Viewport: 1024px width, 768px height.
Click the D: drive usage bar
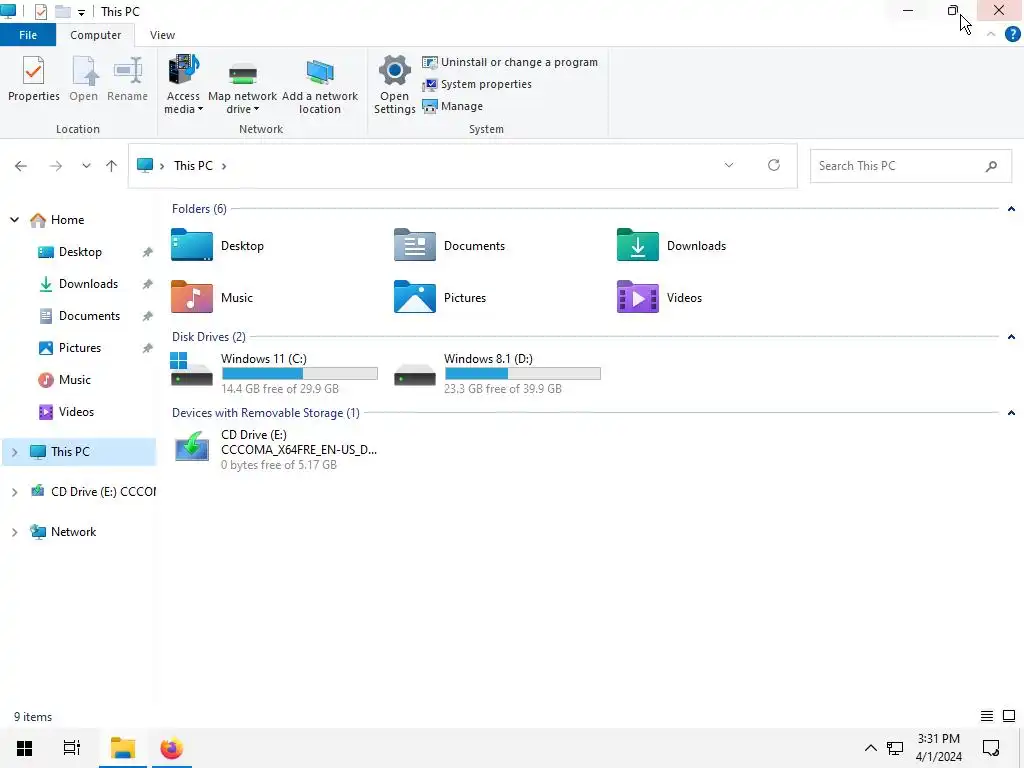522,374
